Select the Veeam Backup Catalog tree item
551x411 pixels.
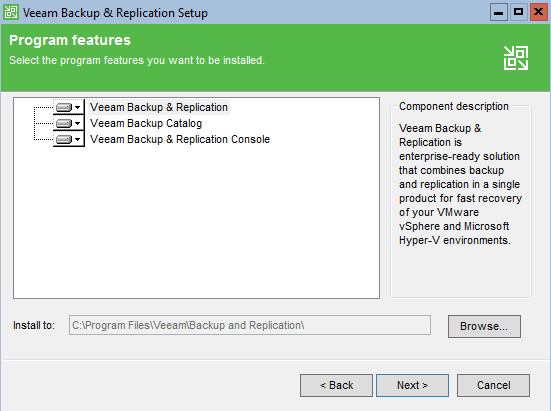(x=146, y=123)
